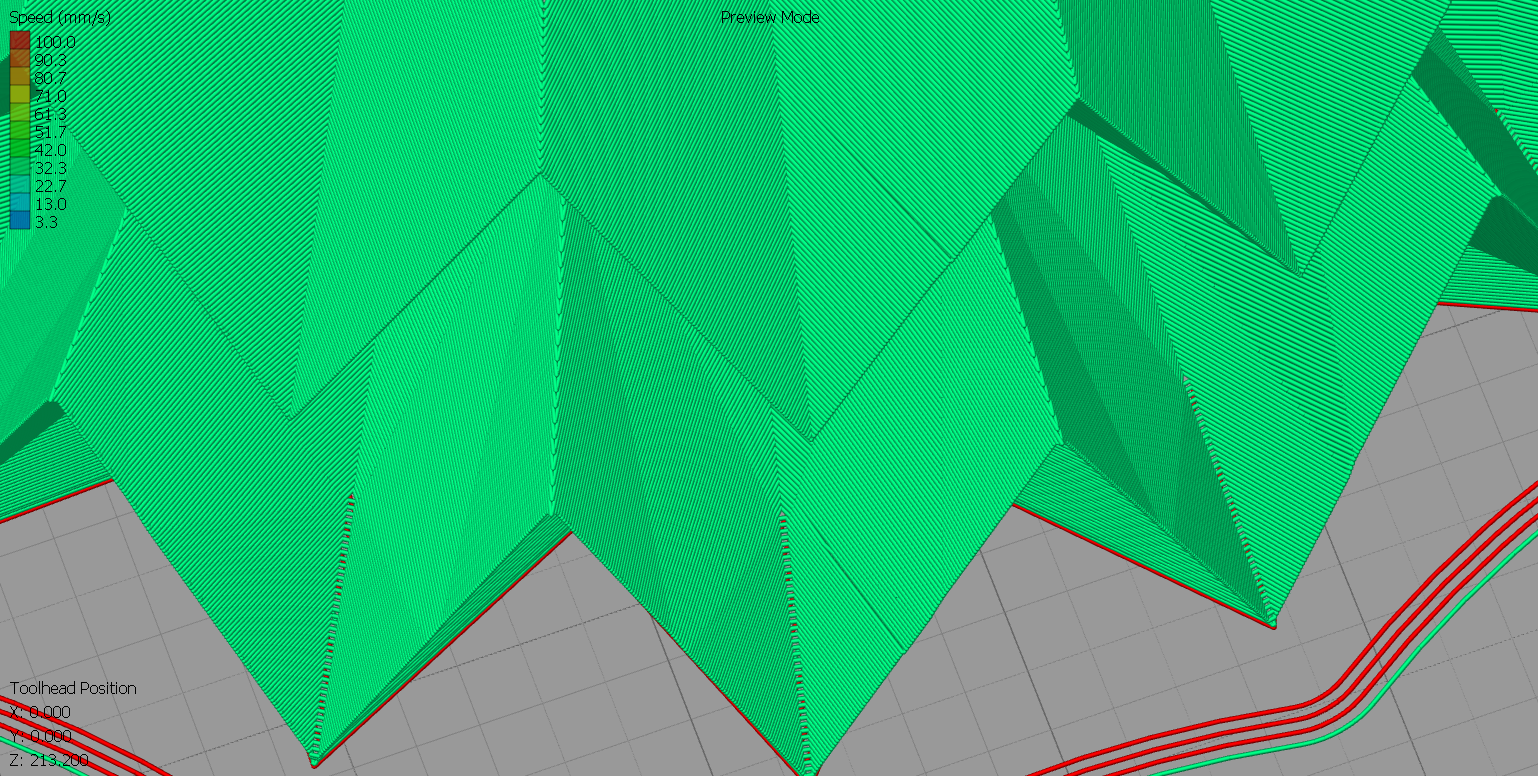
Task: Click the Y: 0.000 toolhead value
Action: pyautogui.click(x=40, y=736)
